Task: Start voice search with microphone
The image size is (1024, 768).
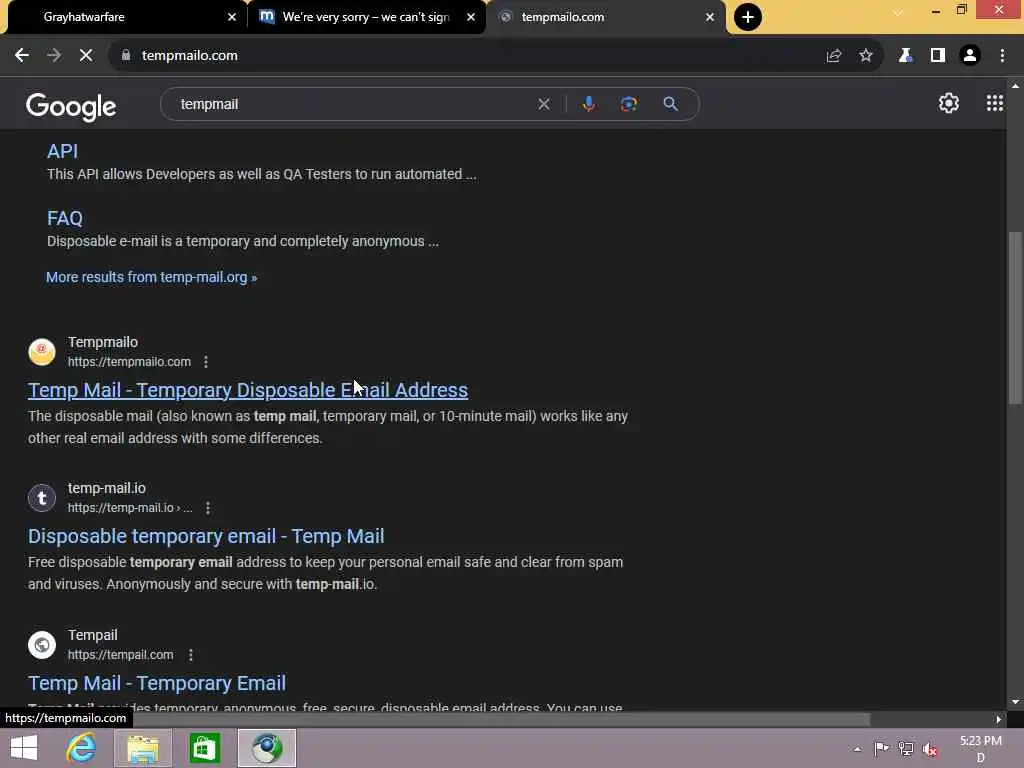Action: (588, 104)
